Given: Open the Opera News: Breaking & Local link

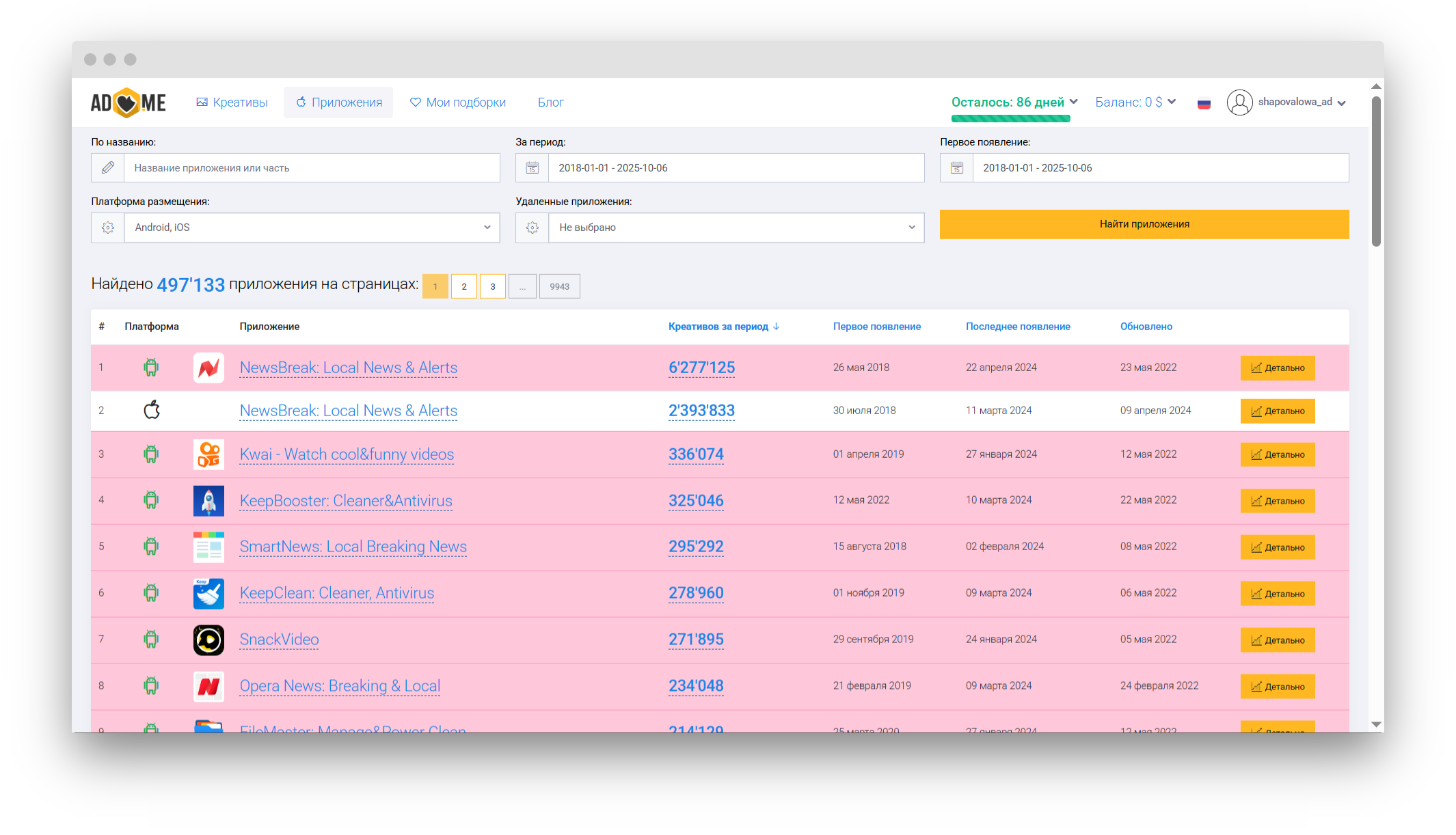Looking at the screenshot, I should click(x=340, y=686).
